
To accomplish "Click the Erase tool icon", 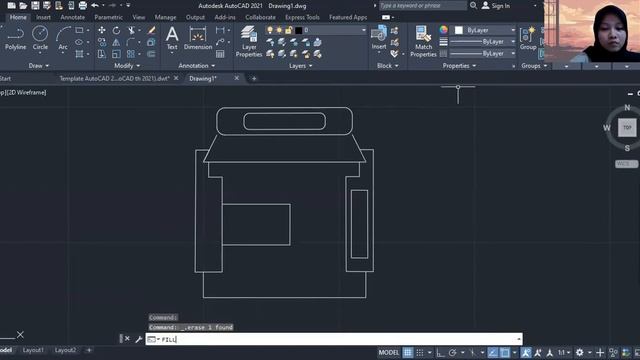I will coord(151,30).
